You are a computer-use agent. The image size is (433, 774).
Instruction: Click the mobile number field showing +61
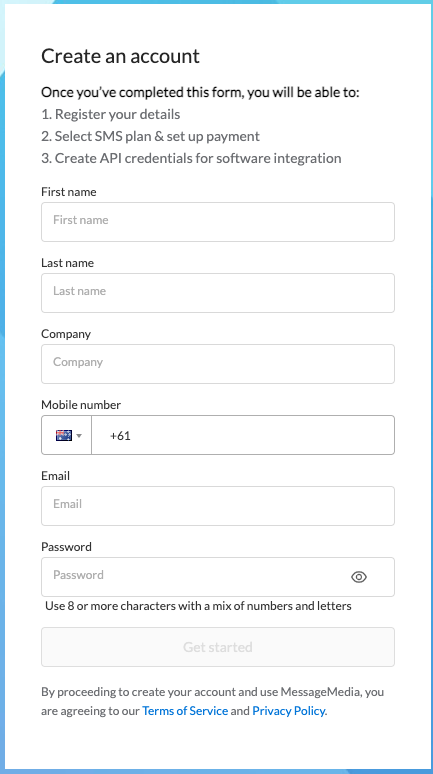pos(243,435)
